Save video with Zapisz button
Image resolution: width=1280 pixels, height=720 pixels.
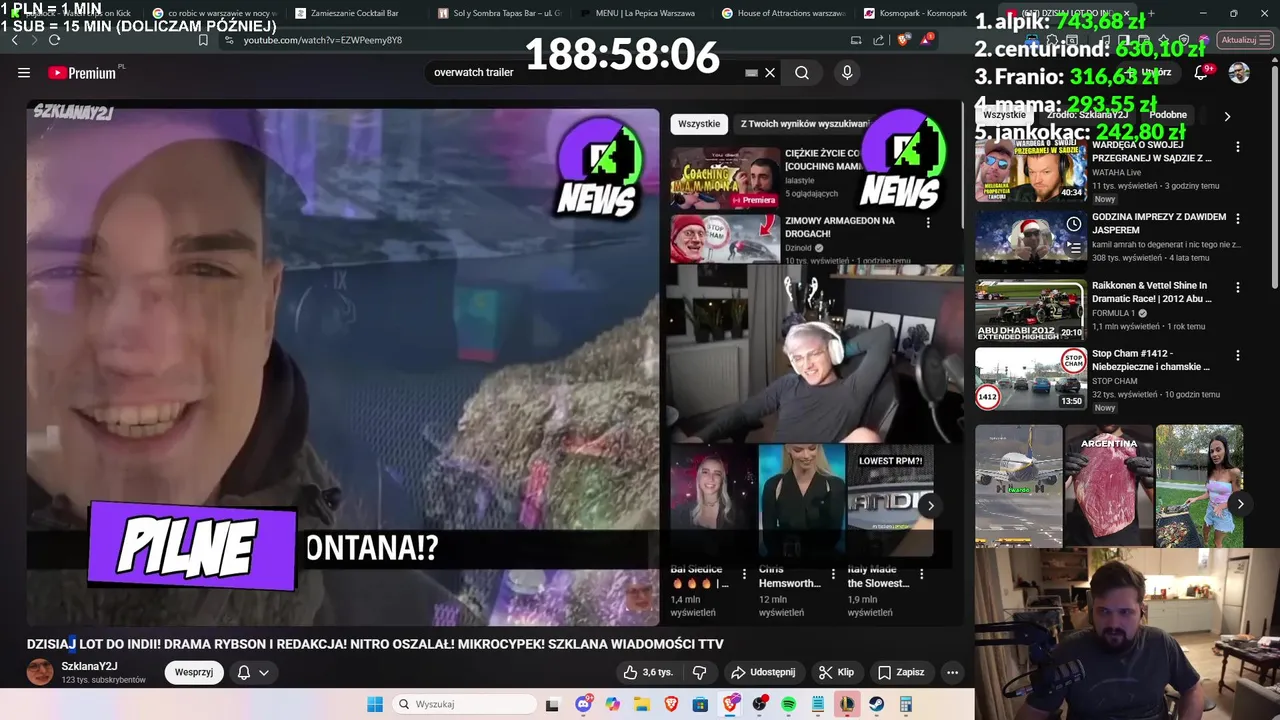[x=901, y=672]
